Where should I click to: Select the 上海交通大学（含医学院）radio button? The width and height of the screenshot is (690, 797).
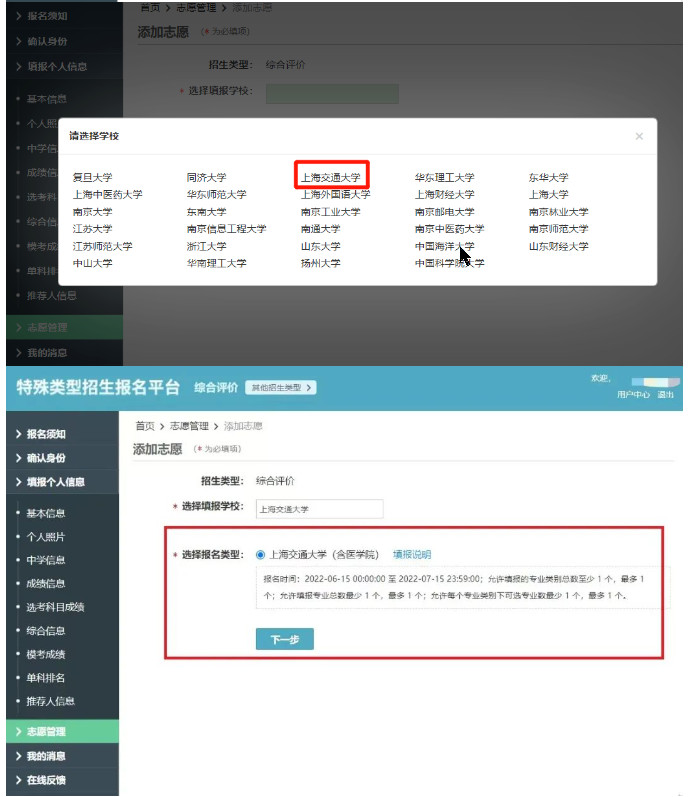pos(260,555)
